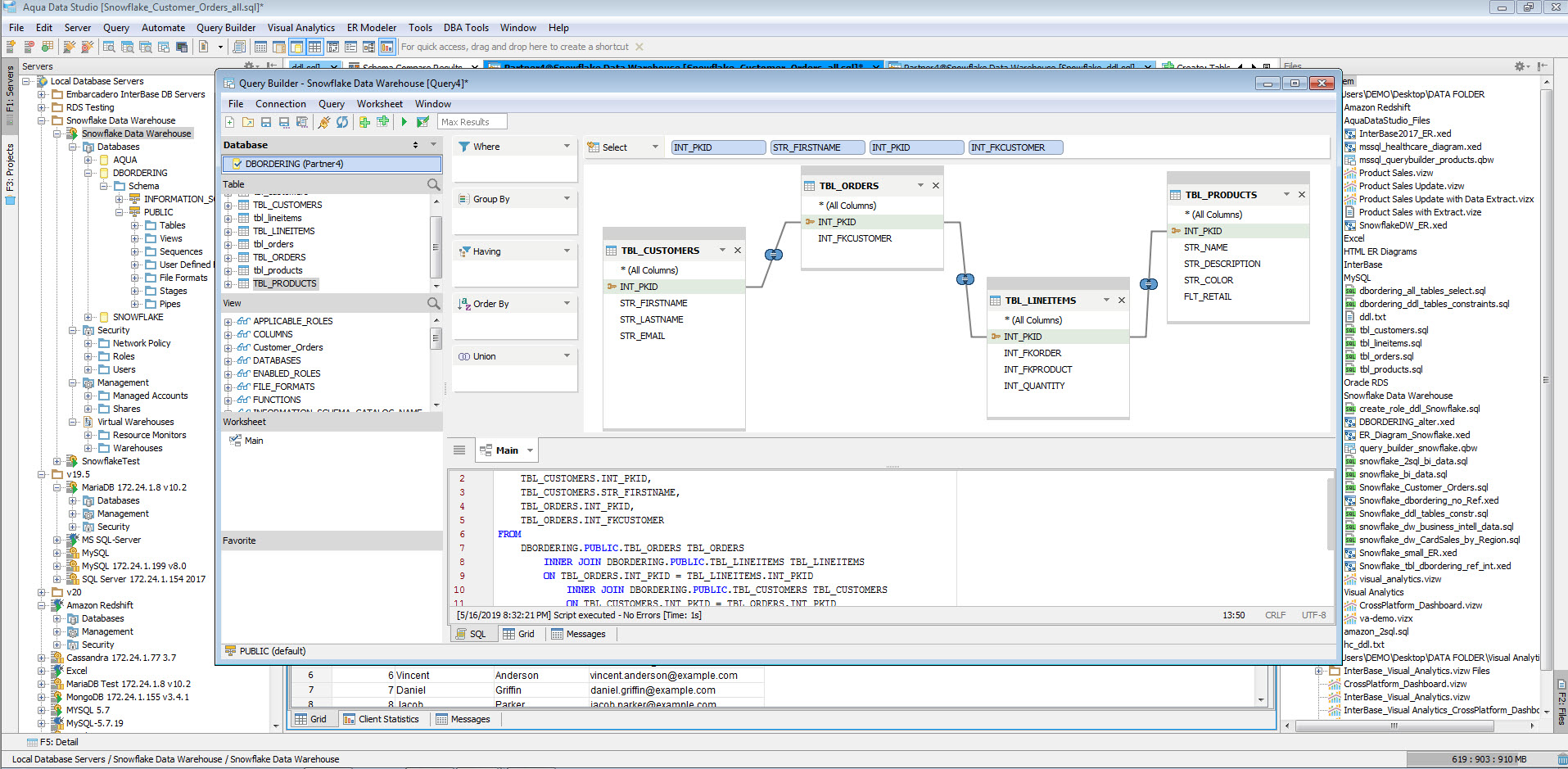This screenshot has height=769, width=1568.
Task: Click the Register Server icon in main toolbar
Action: point(10,47)
